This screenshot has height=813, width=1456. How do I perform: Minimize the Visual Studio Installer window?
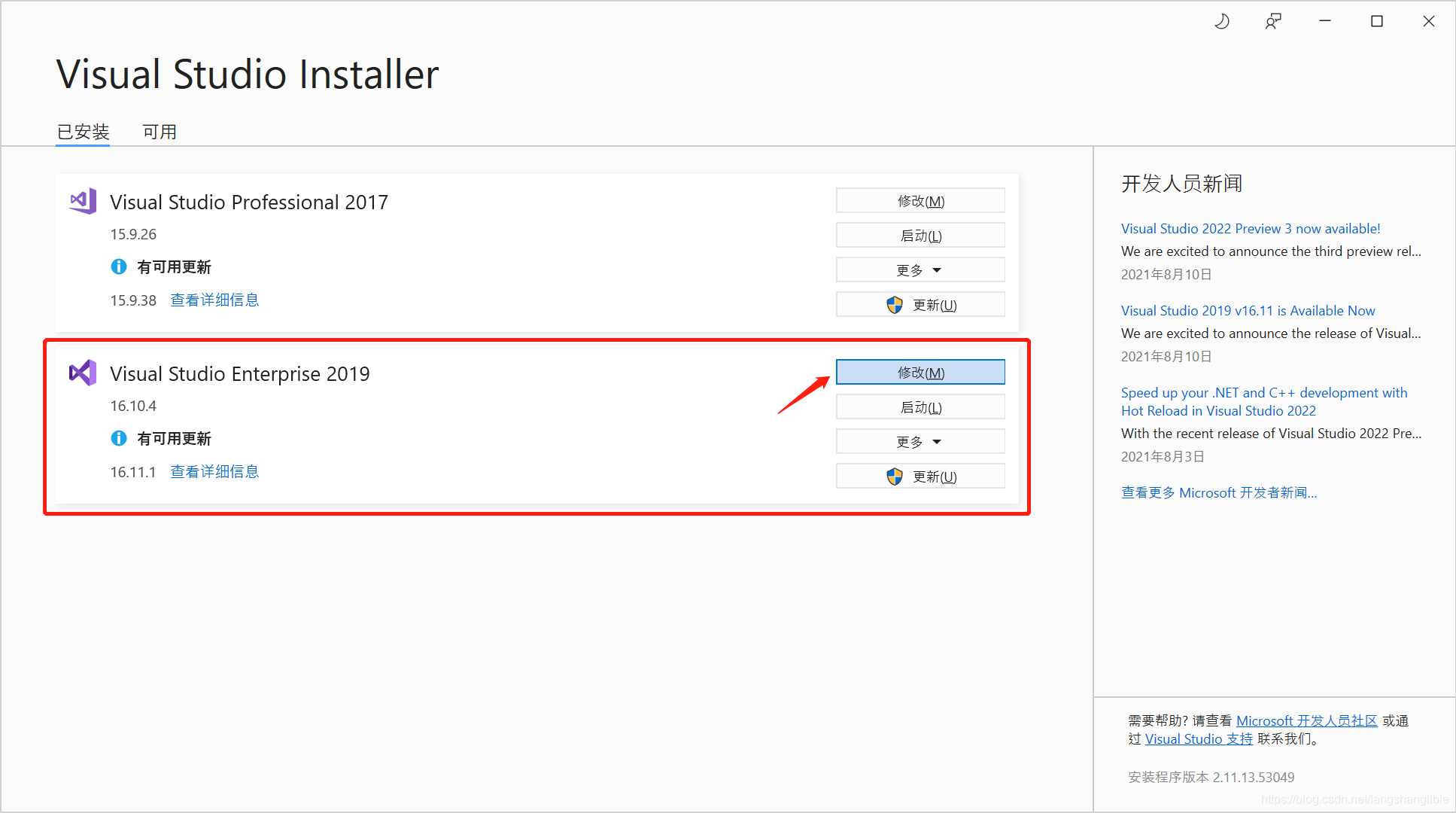(1325, 21)
